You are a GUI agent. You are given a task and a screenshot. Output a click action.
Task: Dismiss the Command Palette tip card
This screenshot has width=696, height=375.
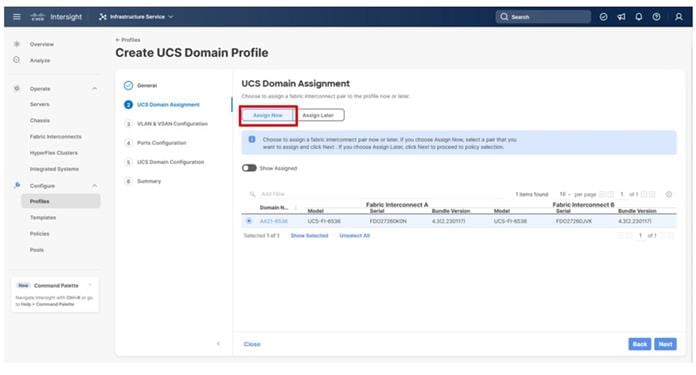90,285
